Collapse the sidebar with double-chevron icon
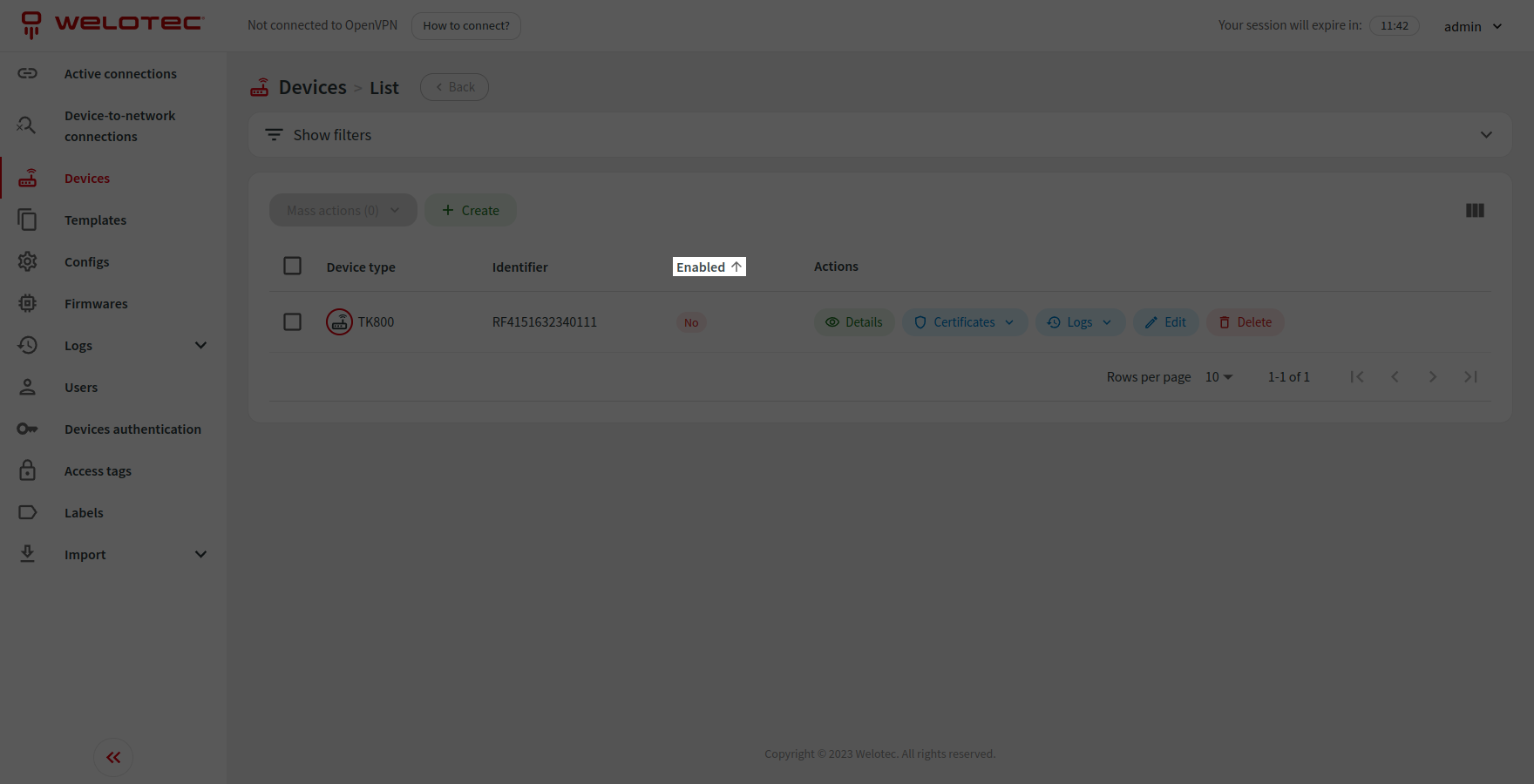1534x784 pixels. tap(113, 757)
